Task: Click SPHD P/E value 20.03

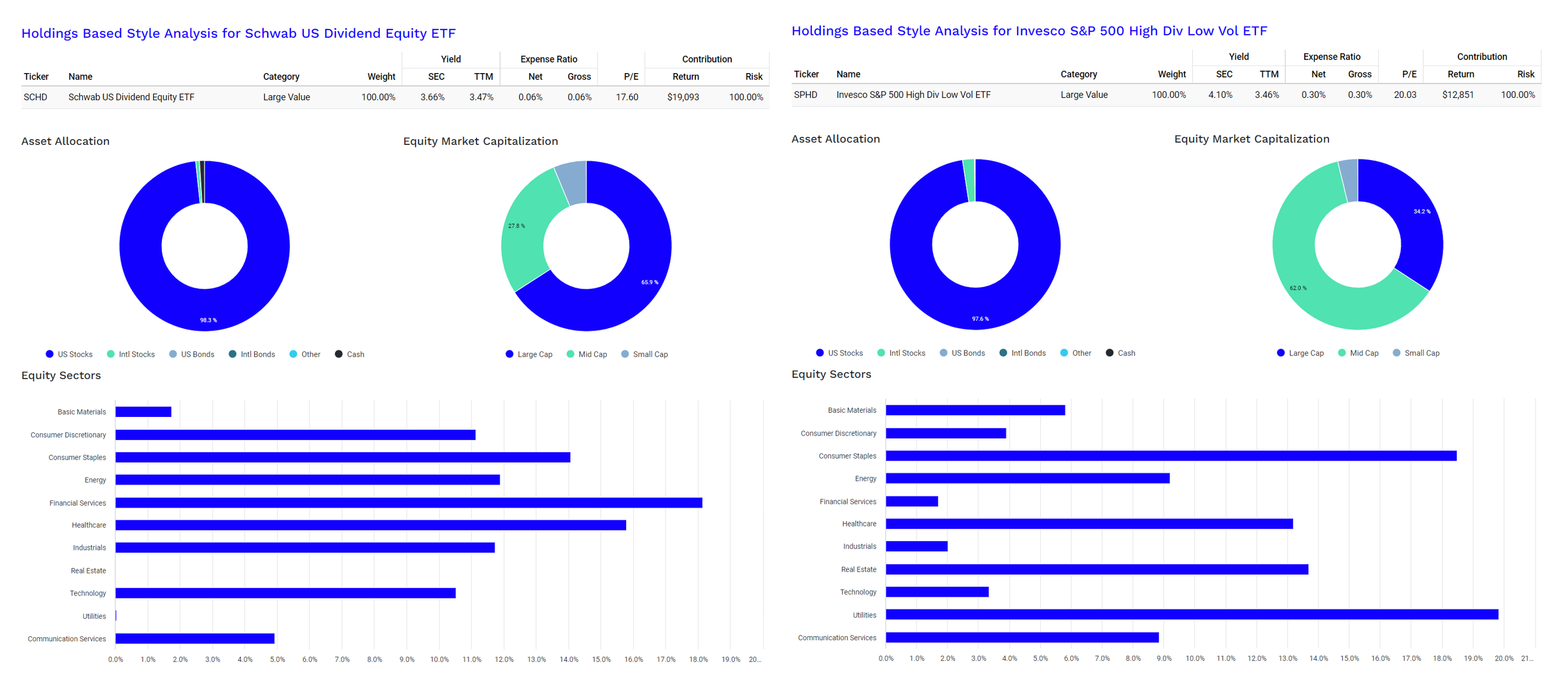Action: (x=1405, y=95)
